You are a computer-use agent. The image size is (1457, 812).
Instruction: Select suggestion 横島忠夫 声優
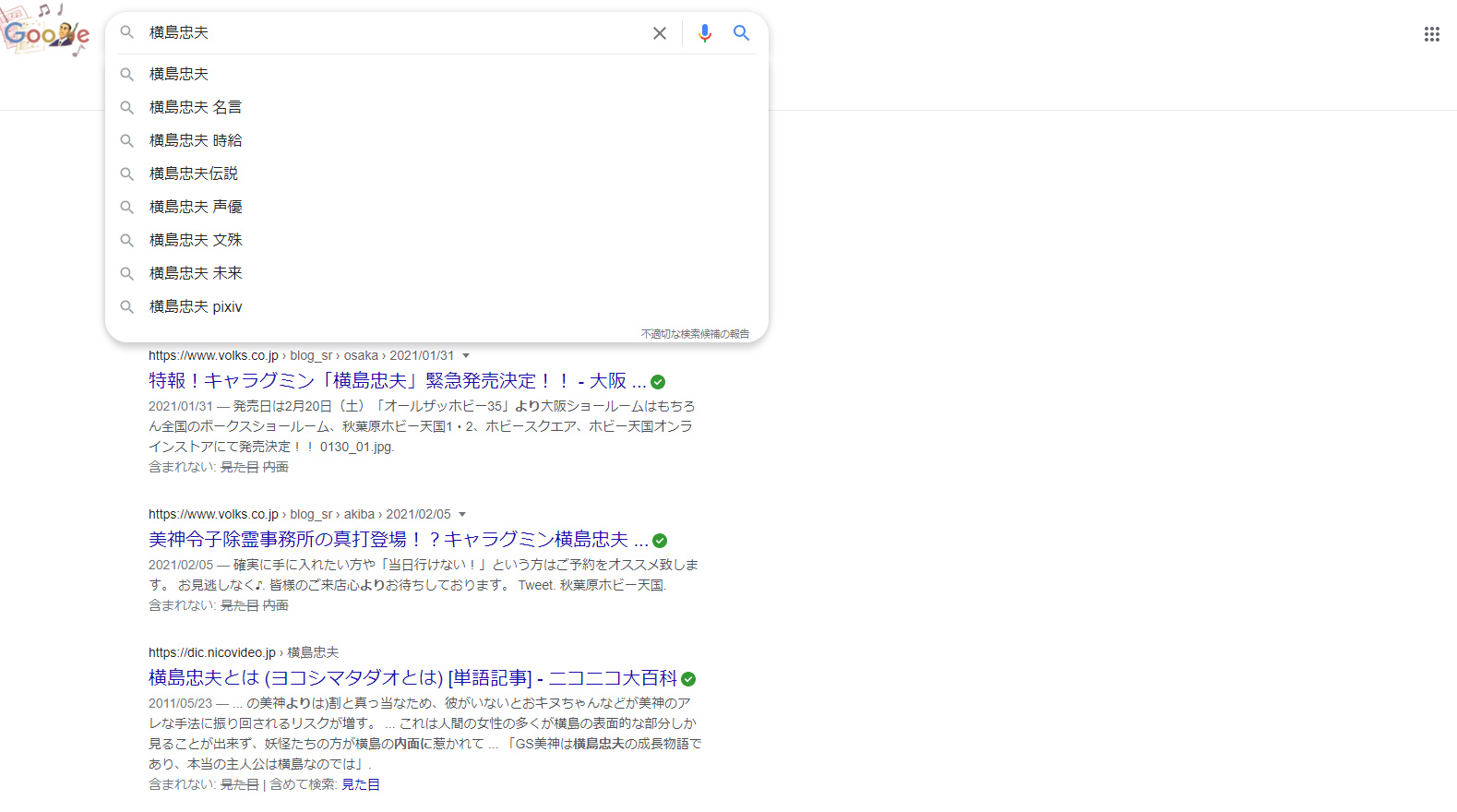pos(436,207)
